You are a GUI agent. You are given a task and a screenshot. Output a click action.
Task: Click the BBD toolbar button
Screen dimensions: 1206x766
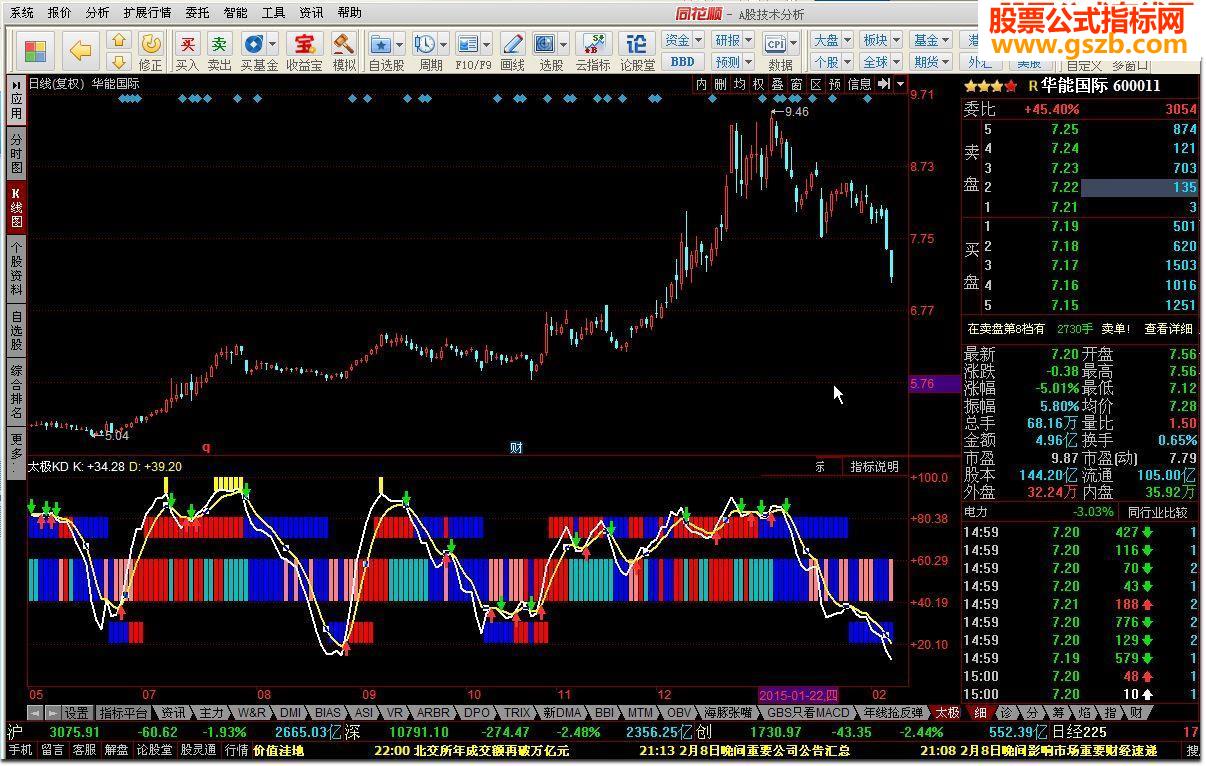(683, 61)
